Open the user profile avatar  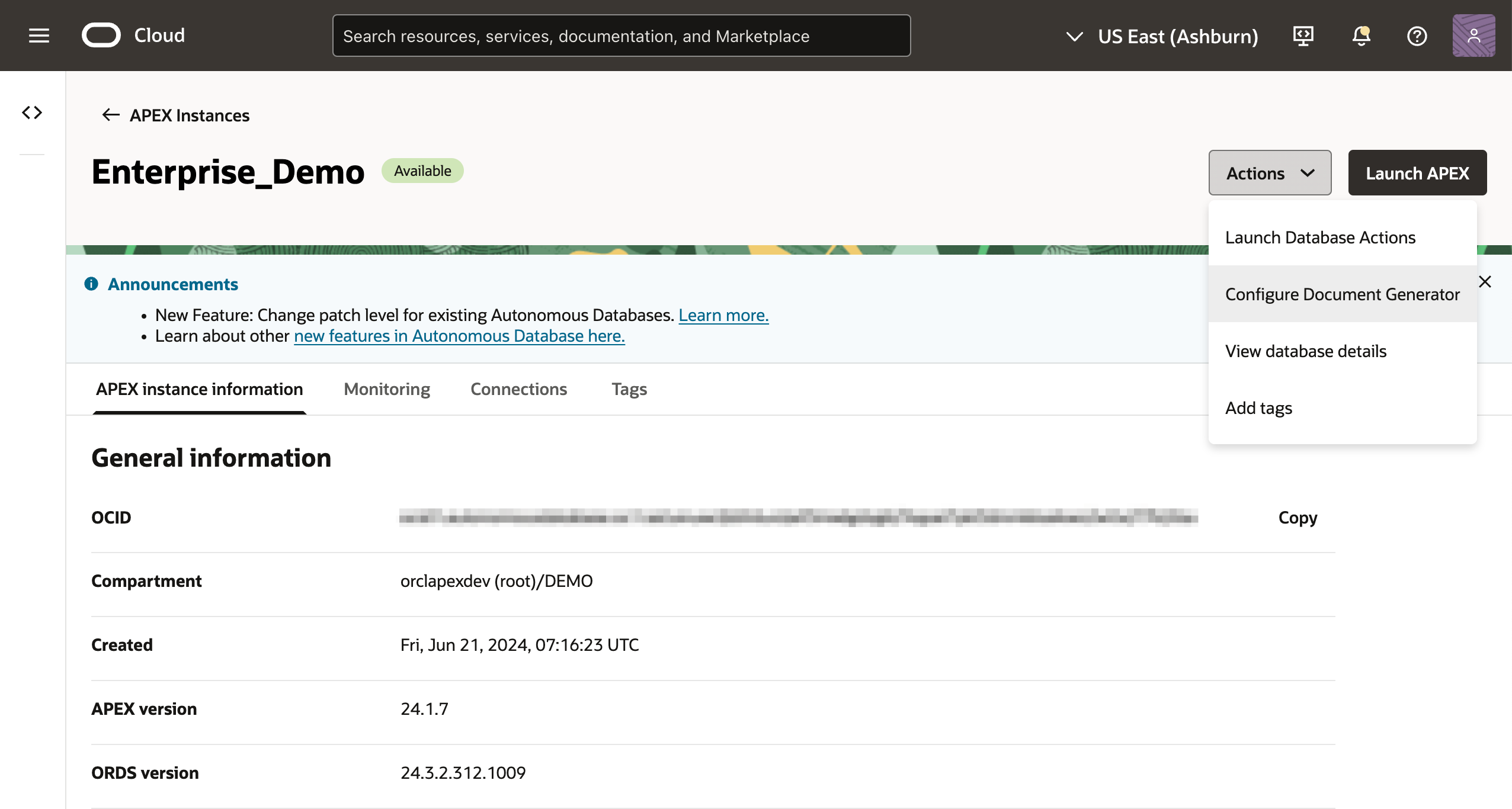pyautogui.click(x=1473, y=36)
